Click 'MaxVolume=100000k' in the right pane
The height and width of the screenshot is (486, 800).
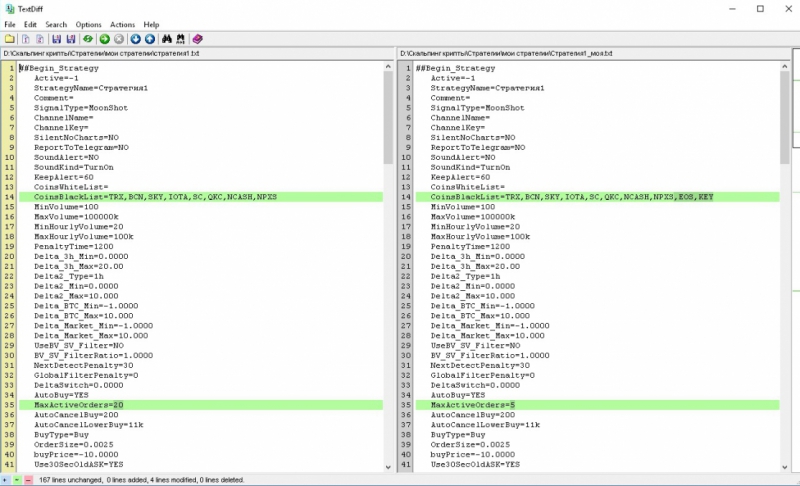tap(472, 217)
